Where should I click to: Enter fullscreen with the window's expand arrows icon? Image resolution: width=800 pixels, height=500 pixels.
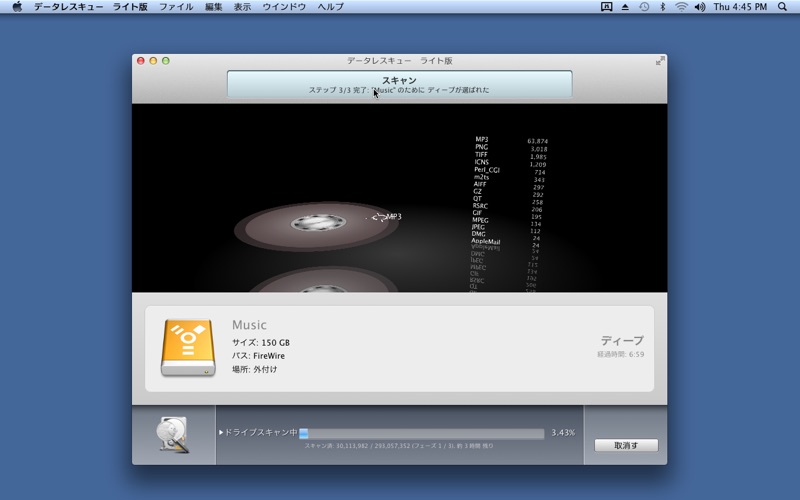pos(660,61)
